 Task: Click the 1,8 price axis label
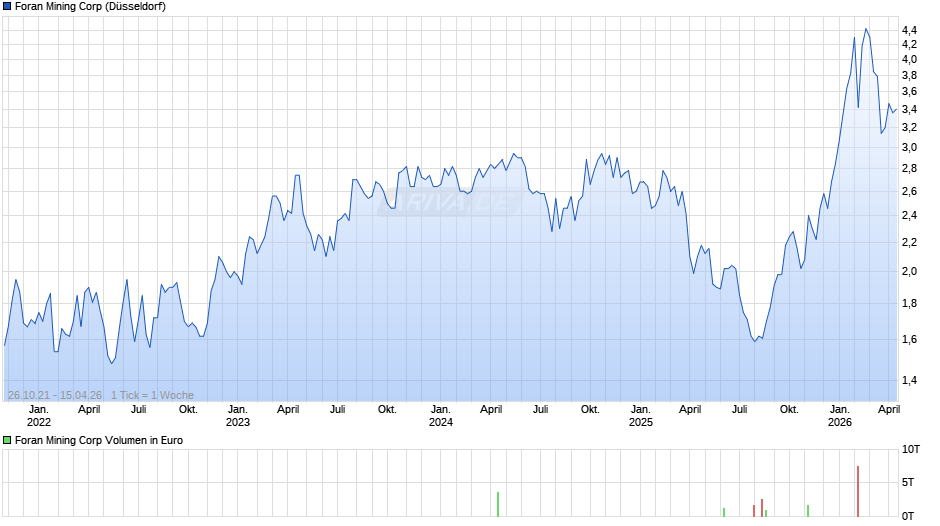tap(909, 303)
